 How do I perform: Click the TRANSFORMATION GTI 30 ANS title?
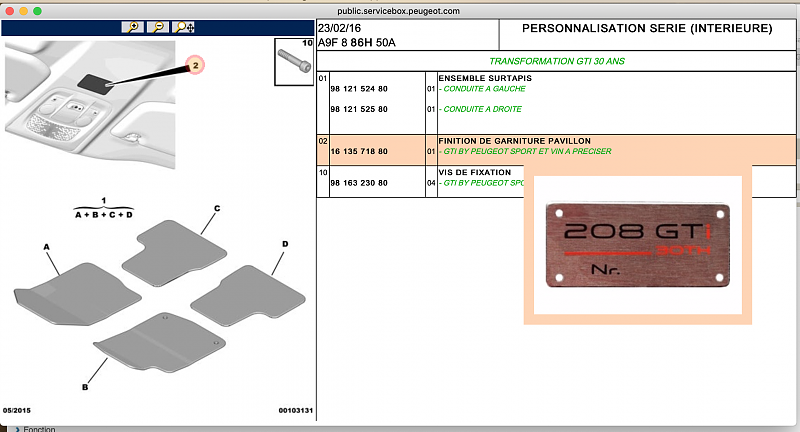(557, 61)
